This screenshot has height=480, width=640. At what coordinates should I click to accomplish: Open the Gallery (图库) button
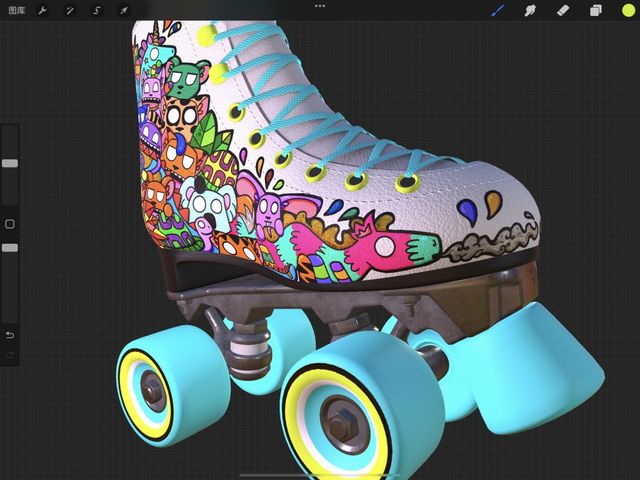click(17, 10)
